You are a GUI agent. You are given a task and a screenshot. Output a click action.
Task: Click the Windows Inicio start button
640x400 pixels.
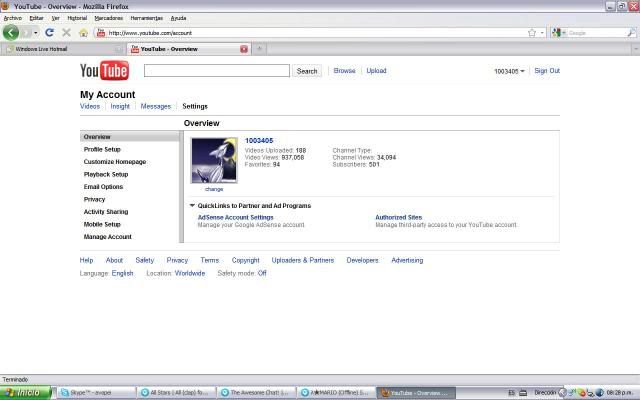point(24,393)
